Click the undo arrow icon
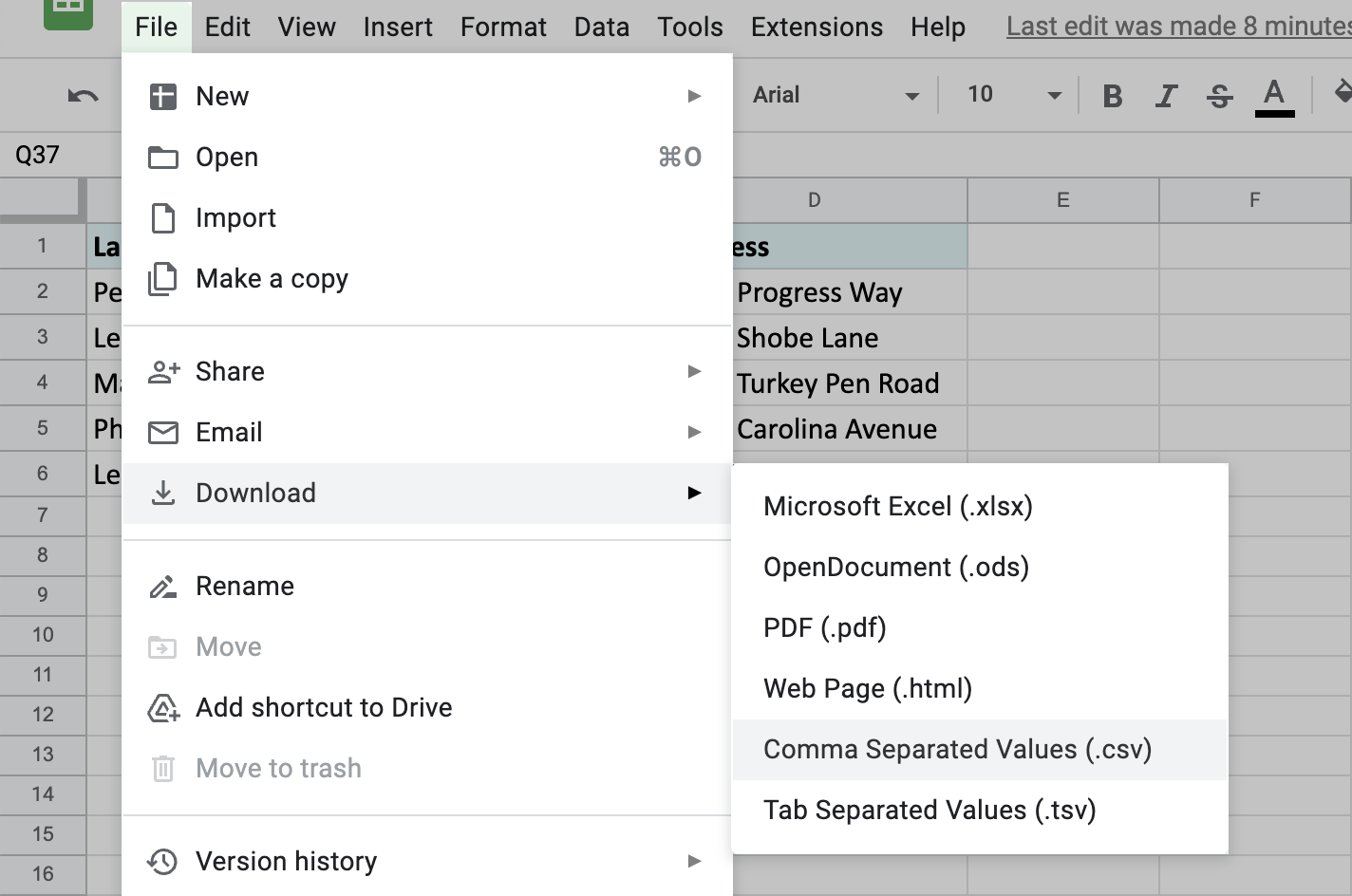Screen dimensions: 1352x896 pyautogui.click(x=83, y=95)
